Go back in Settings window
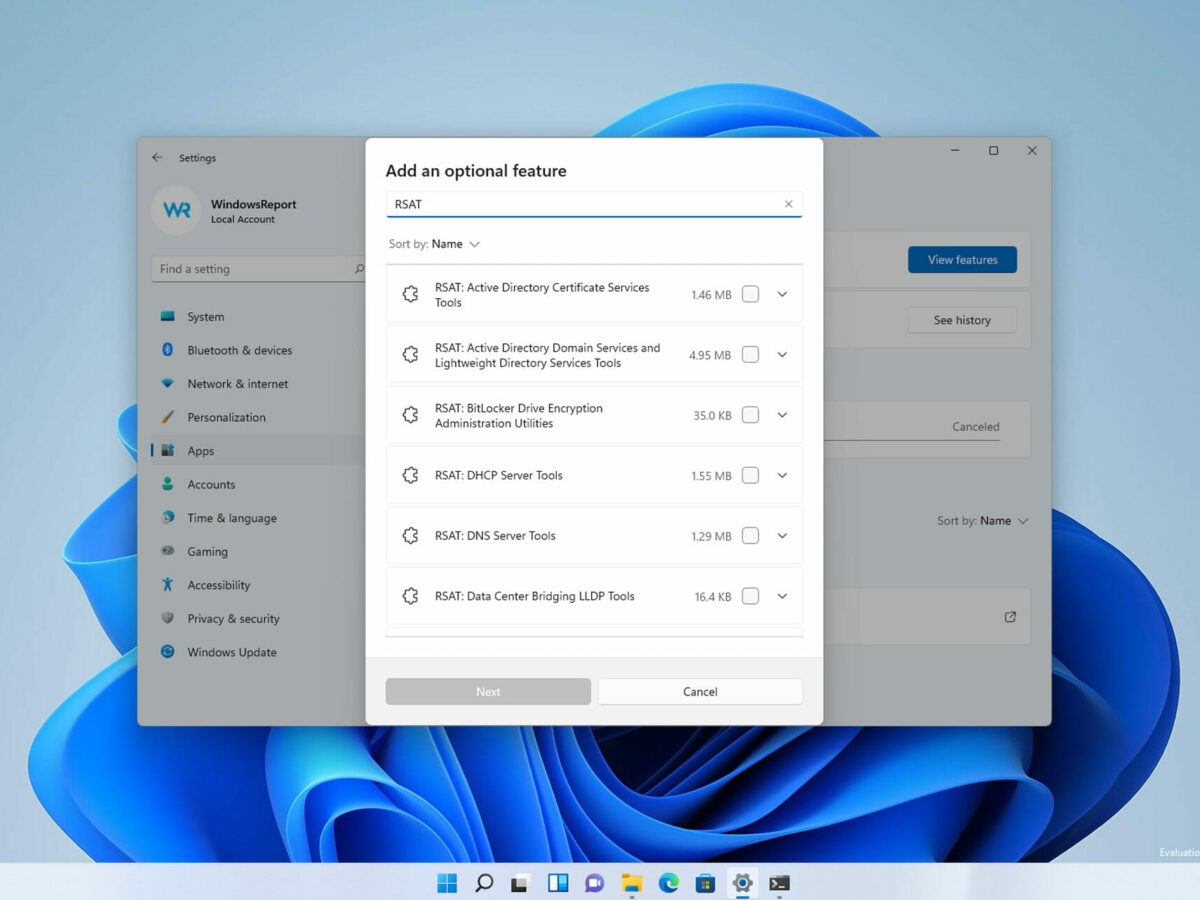Image resolution: width=1200 pixels, height=900 pixels. coord(157,158)
